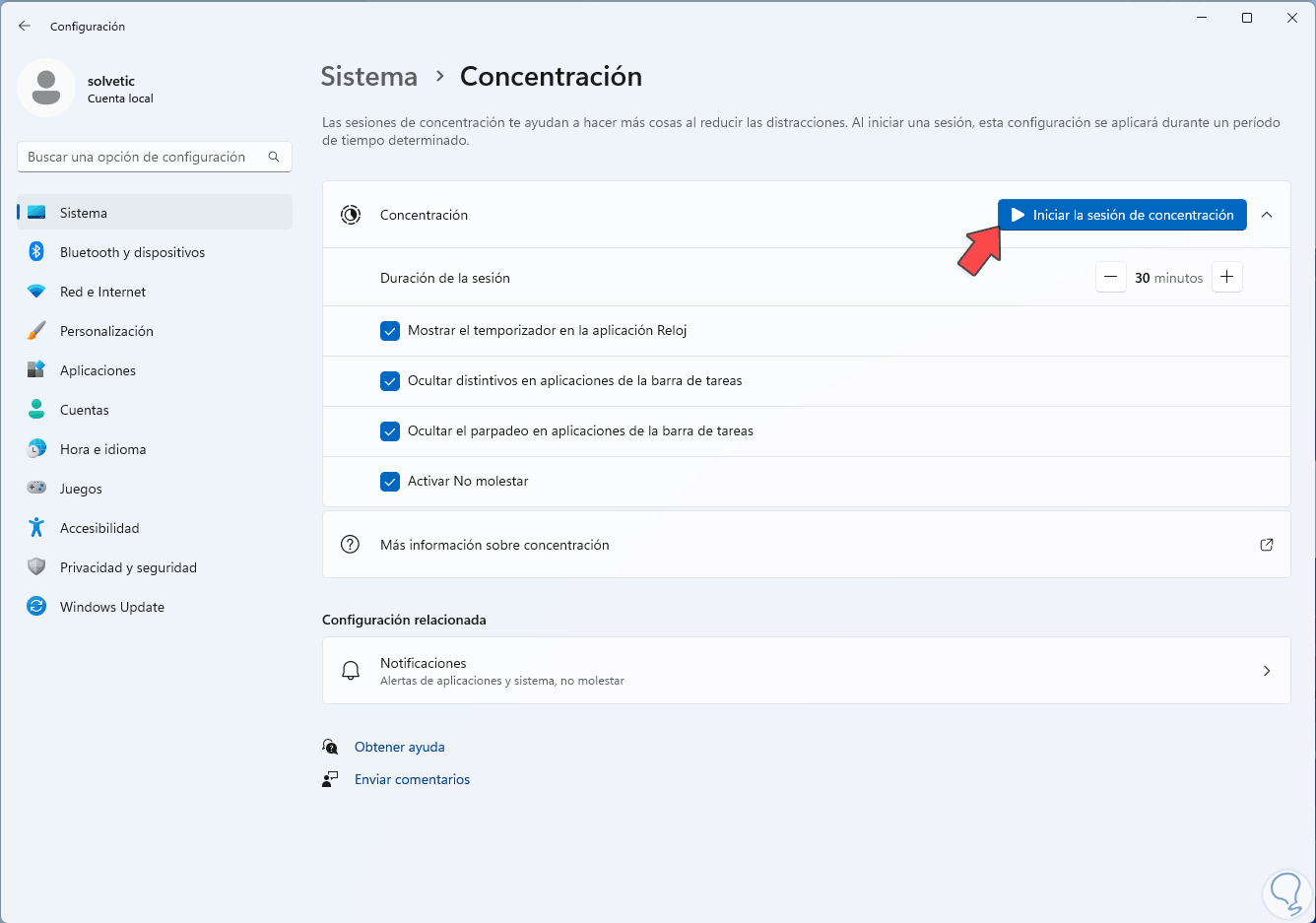Disable Activar No molestar checkbox
This screenshot has height=923, width=1316.
click(390, 482)
